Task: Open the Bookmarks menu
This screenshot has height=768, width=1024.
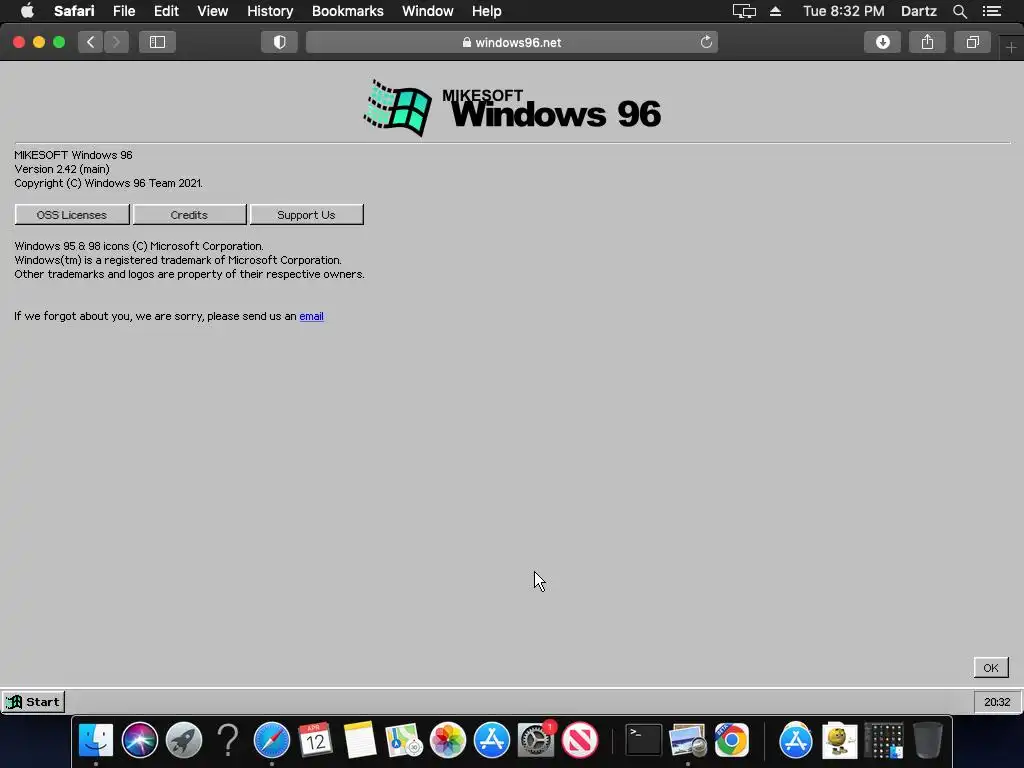Action: (x=347, y=11)
